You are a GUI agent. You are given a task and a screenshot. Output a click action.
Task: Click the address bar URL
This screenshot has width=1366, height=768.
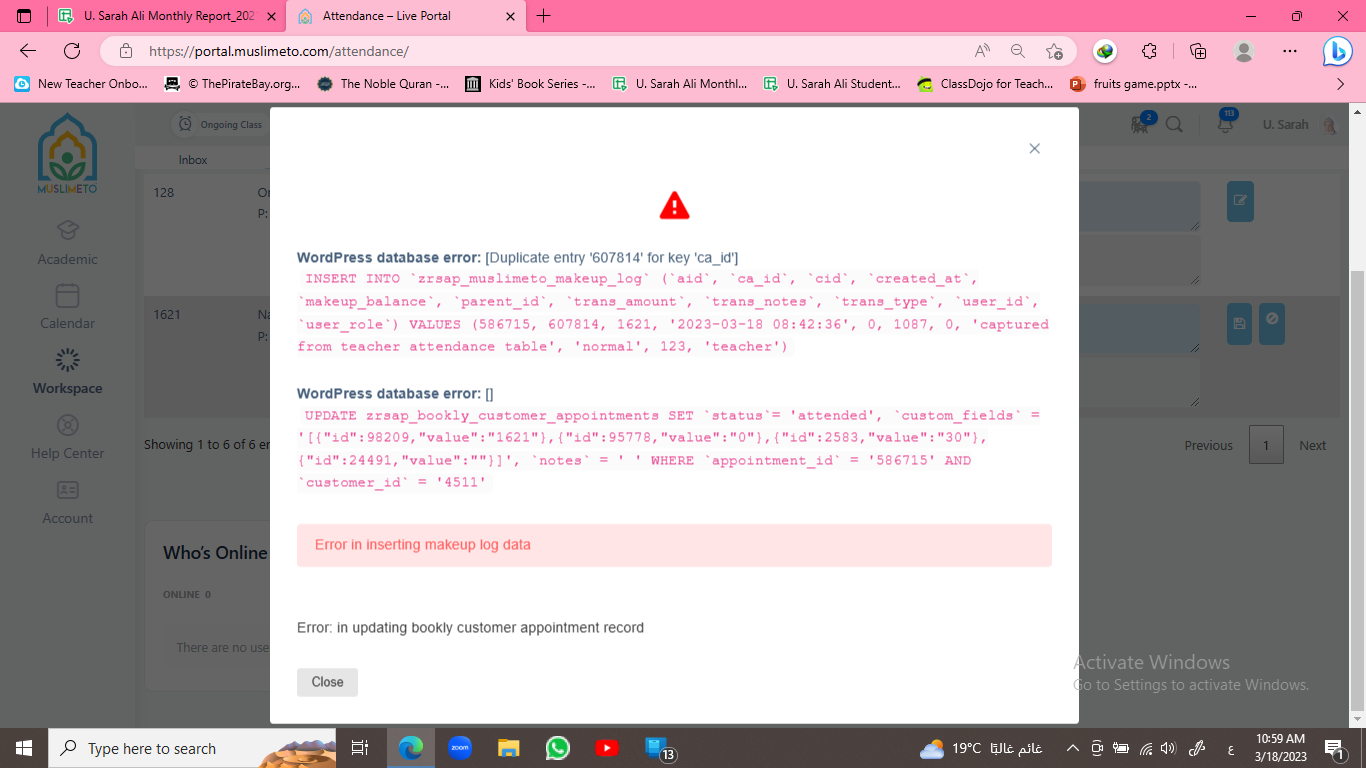click(279, 51)
